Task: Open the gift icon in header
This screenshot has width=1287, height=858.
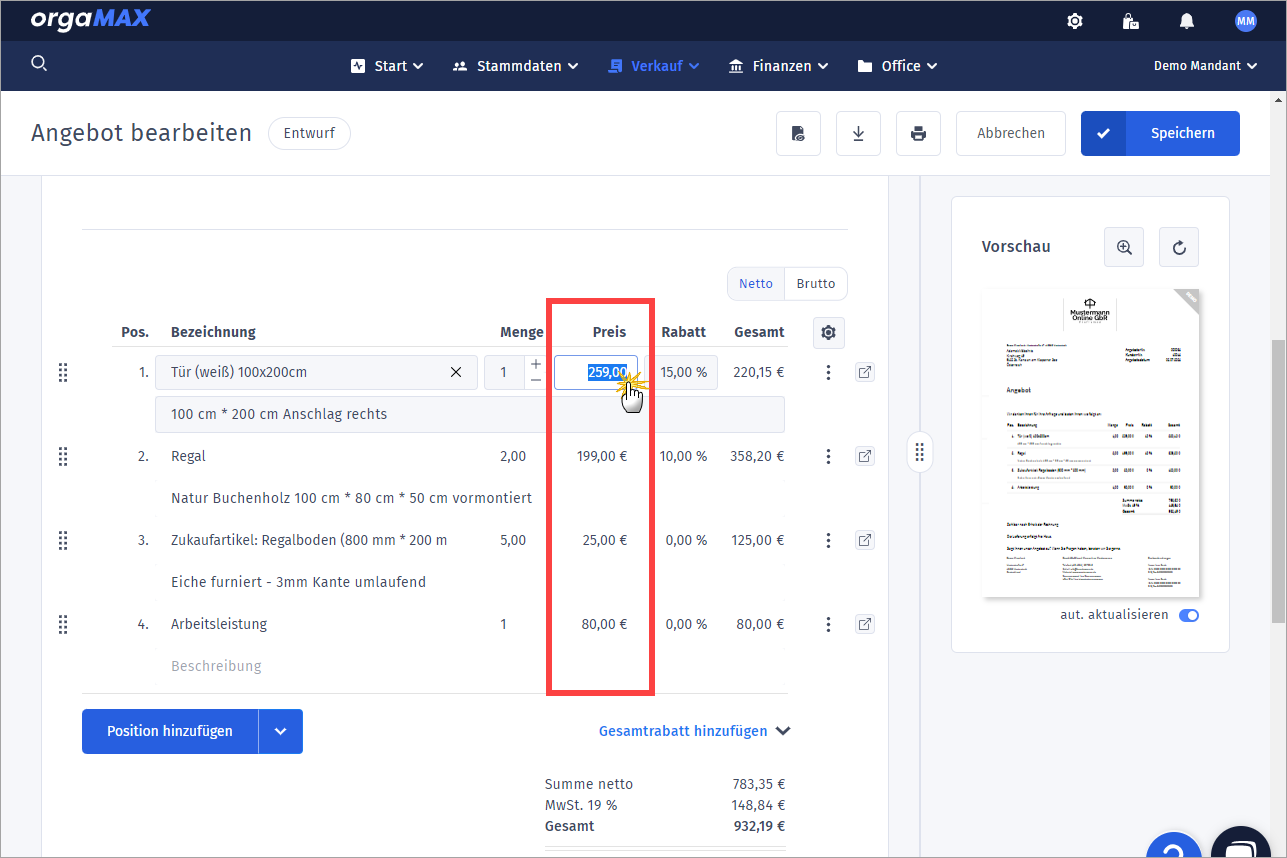Action: pos(1130,21)
